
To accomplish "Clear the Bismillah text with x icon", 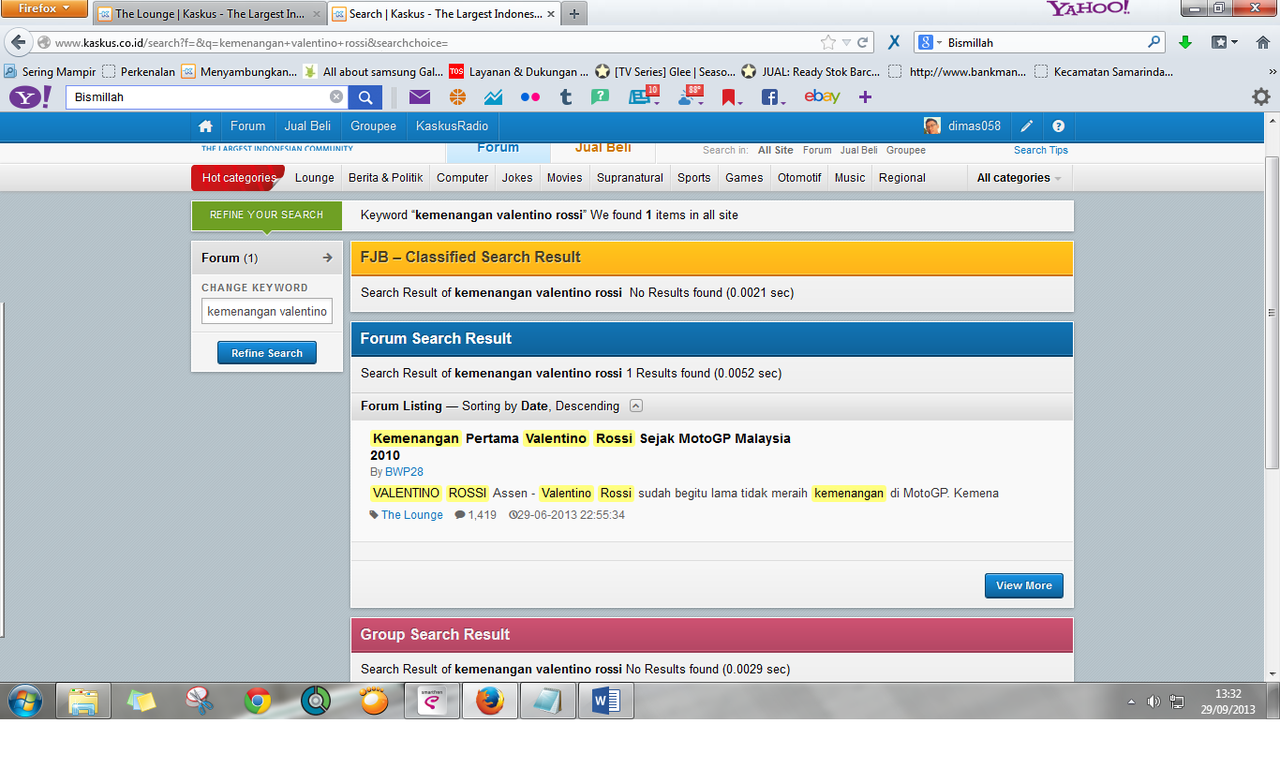I will coord(336,97).
